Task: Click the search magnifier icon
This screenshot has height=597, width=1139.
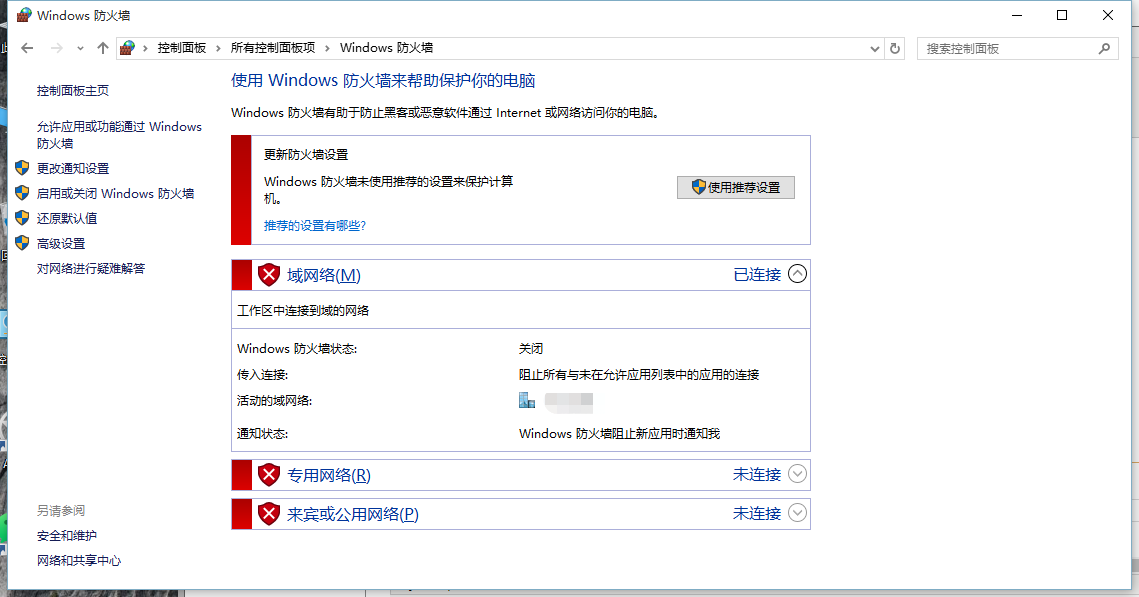Action: (x=1104, y=48)
